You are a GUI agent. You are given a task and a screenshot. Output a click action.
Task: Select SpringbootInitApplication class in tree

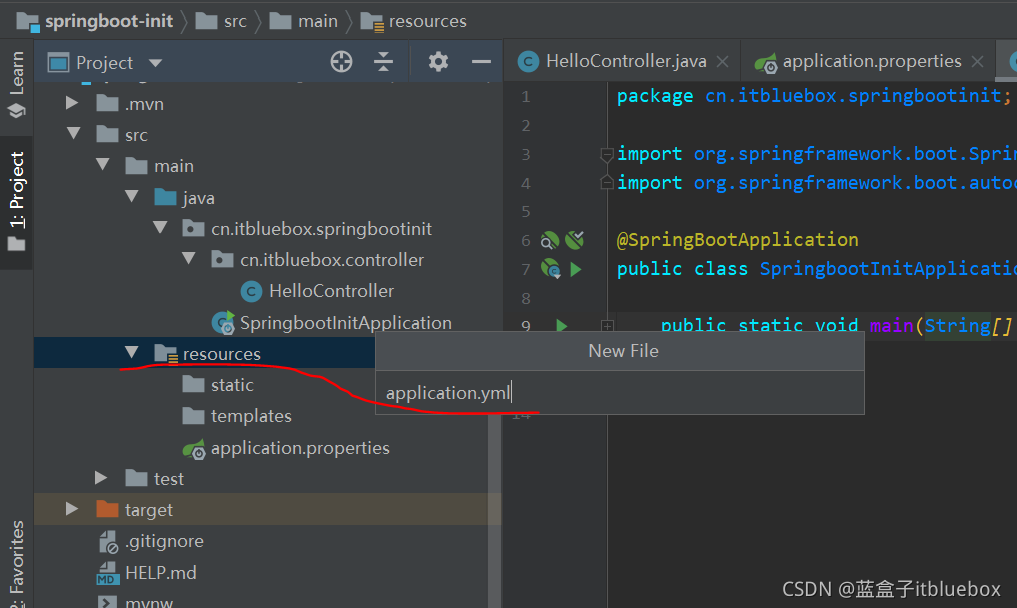coord(331,323)
